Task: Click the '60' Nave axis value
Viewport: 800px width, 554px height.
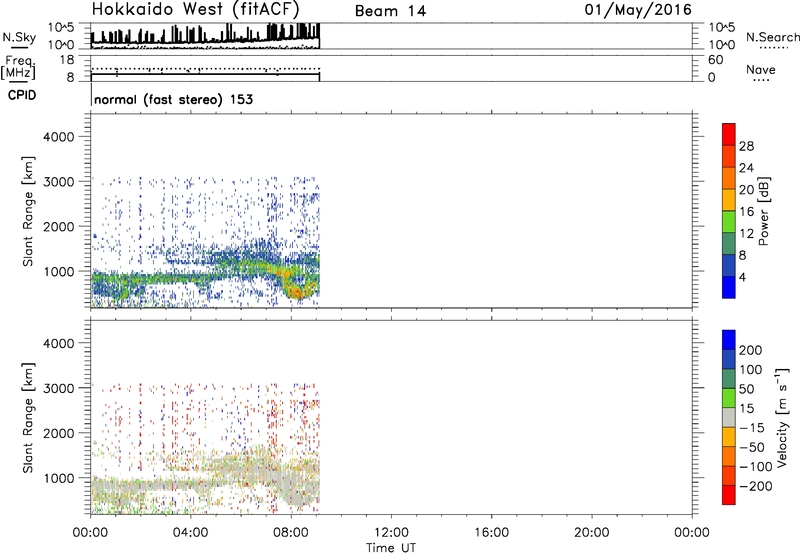Action: coord(715,60)
